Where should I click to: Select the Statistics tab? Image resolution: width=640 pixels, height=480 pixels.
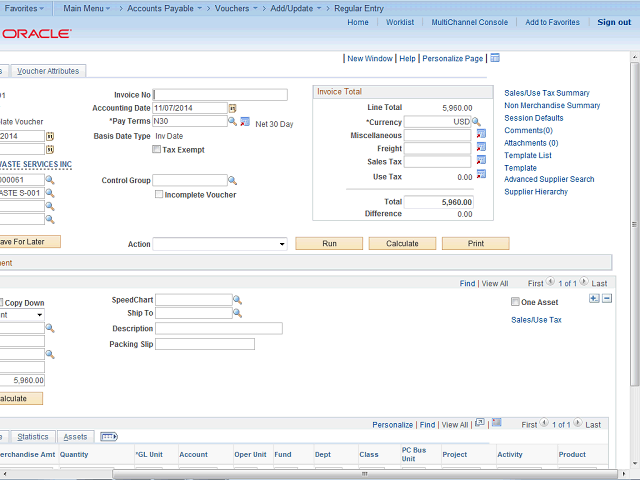click(32, 437)
